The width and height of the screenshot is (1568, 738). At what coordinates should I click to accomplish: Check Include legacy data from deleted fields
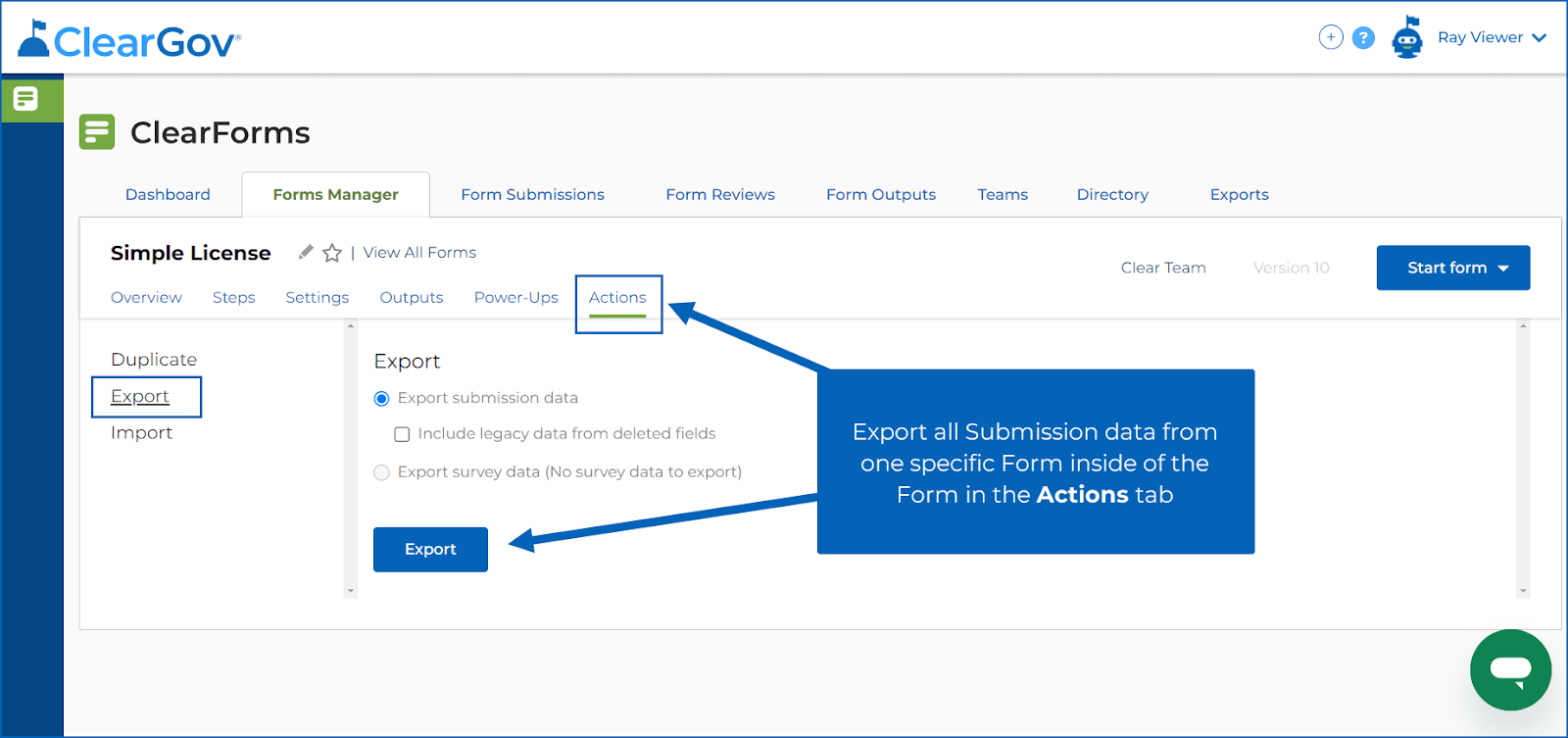click(x=402, y=434)
